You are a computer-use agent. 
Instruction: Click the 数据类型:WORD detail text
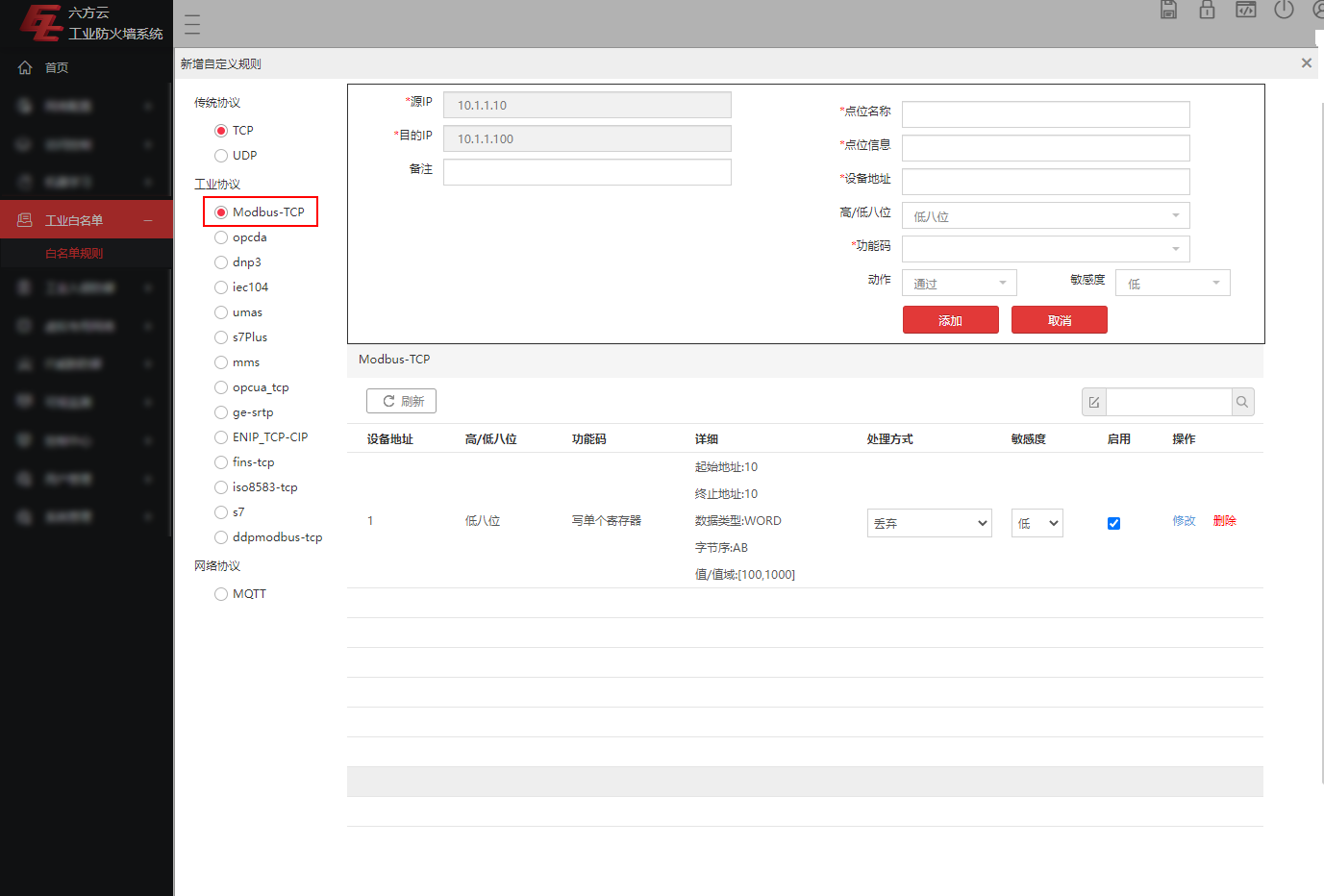(738, 521)
